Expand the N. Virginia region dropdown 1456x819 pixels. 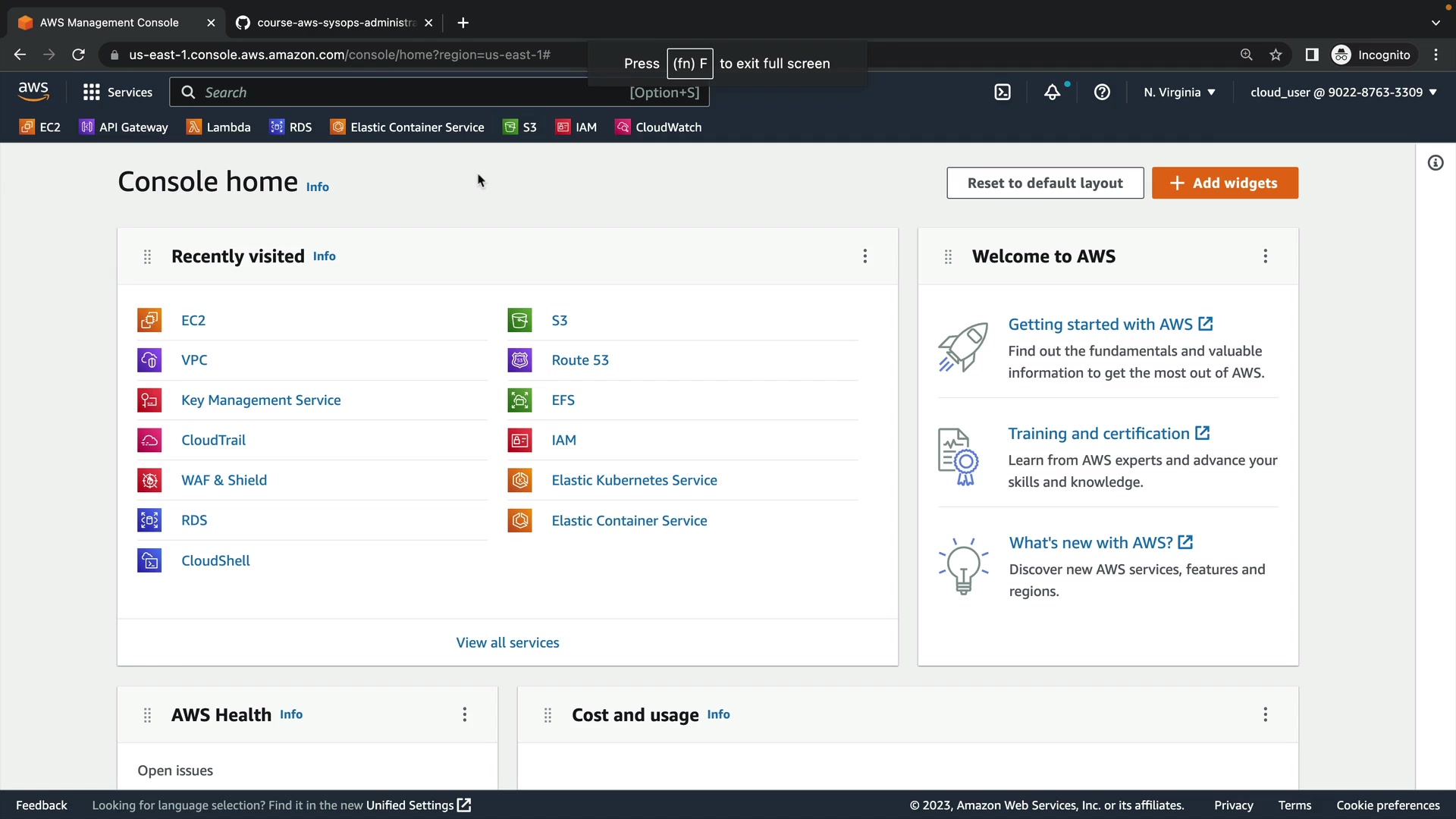point(1179,93)
